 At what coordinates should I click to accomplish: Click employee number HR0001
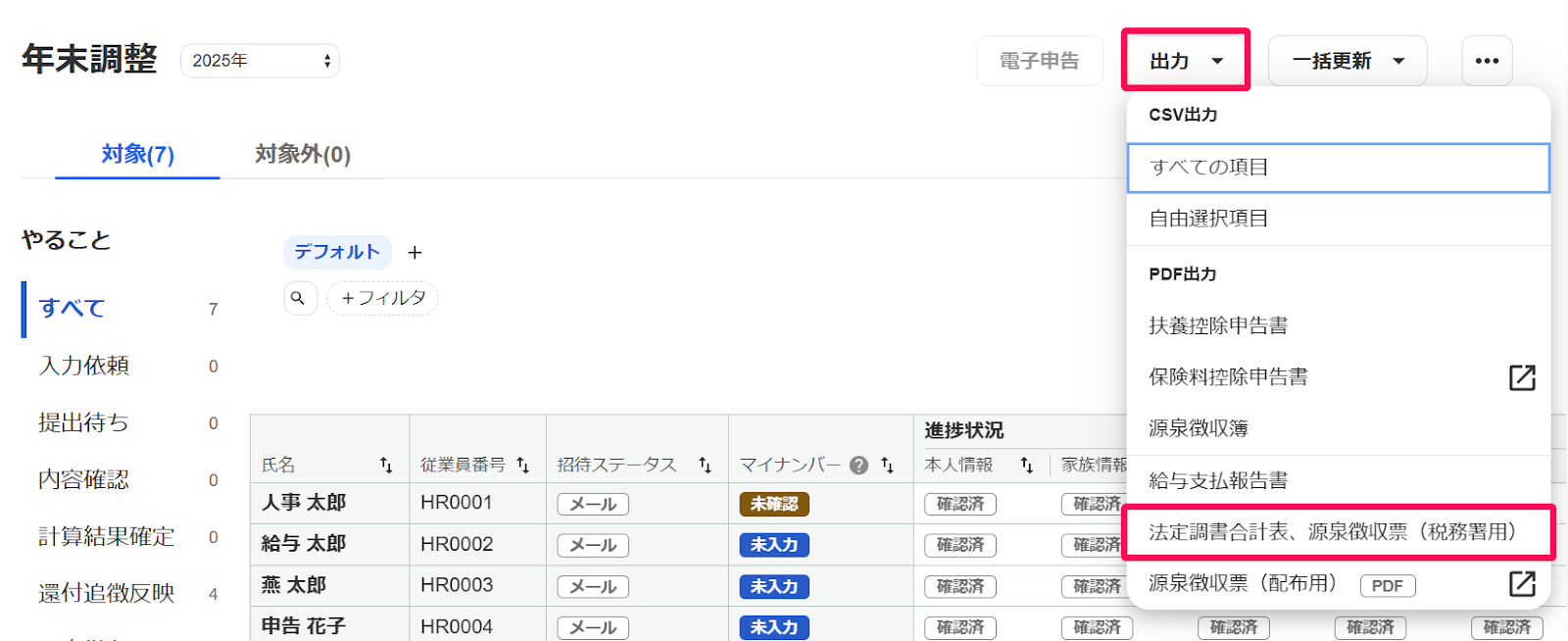pos(457,503)
